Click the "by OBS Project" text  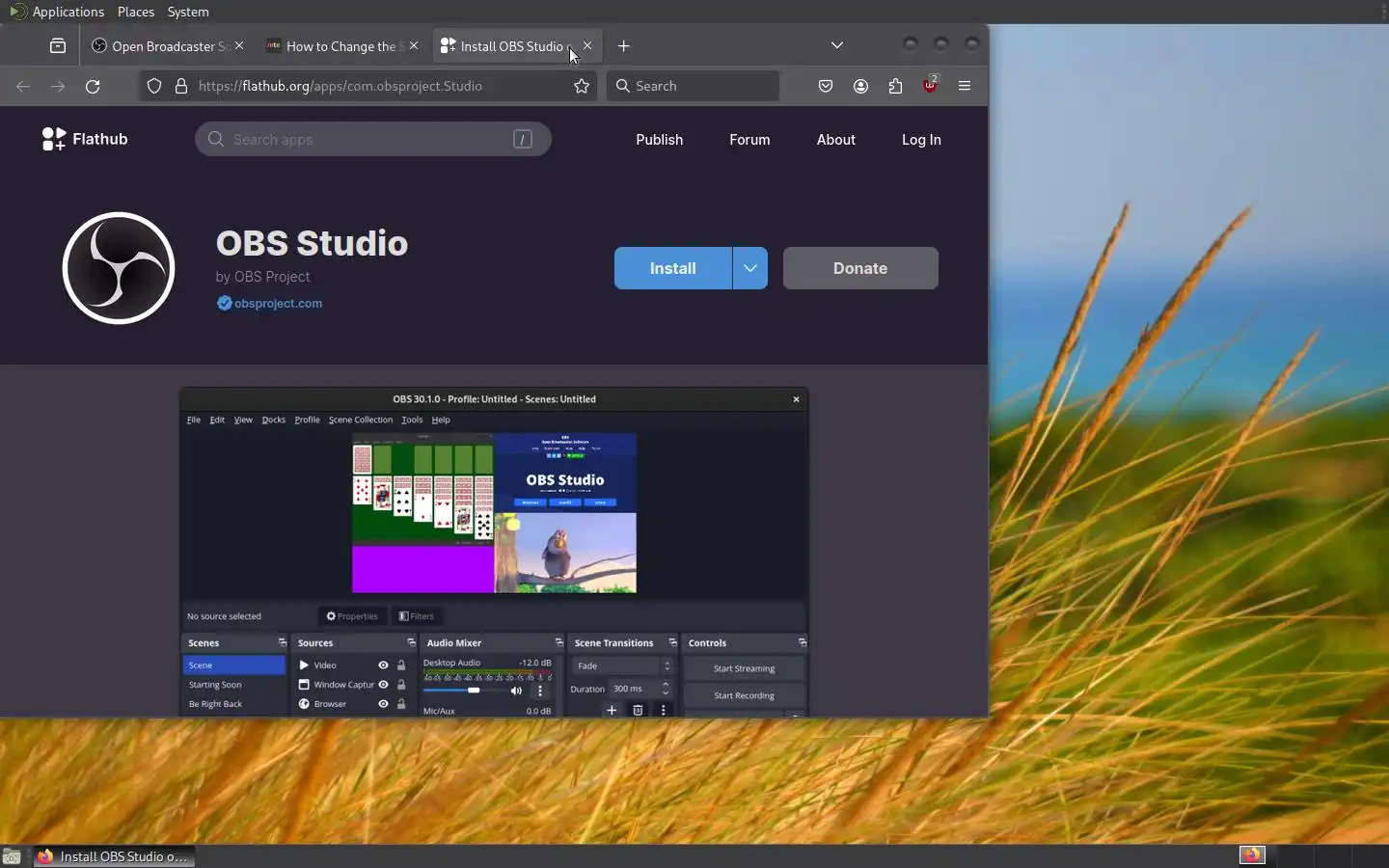(x=263, y=277)
